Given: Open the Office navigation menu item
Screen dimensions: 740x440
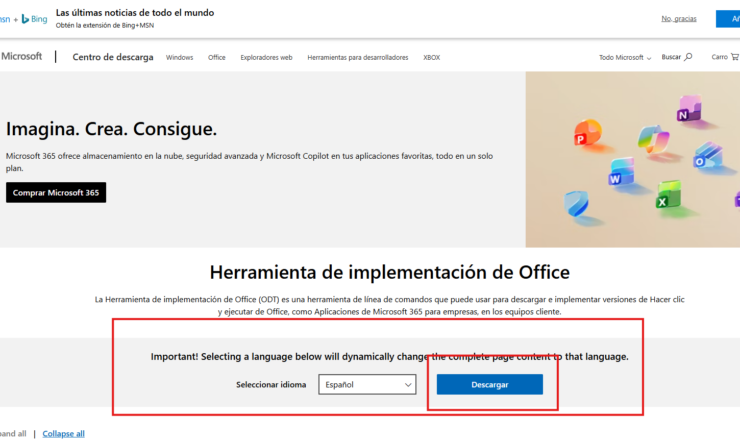Looking at the screenshot, I should tap(217, 57).
